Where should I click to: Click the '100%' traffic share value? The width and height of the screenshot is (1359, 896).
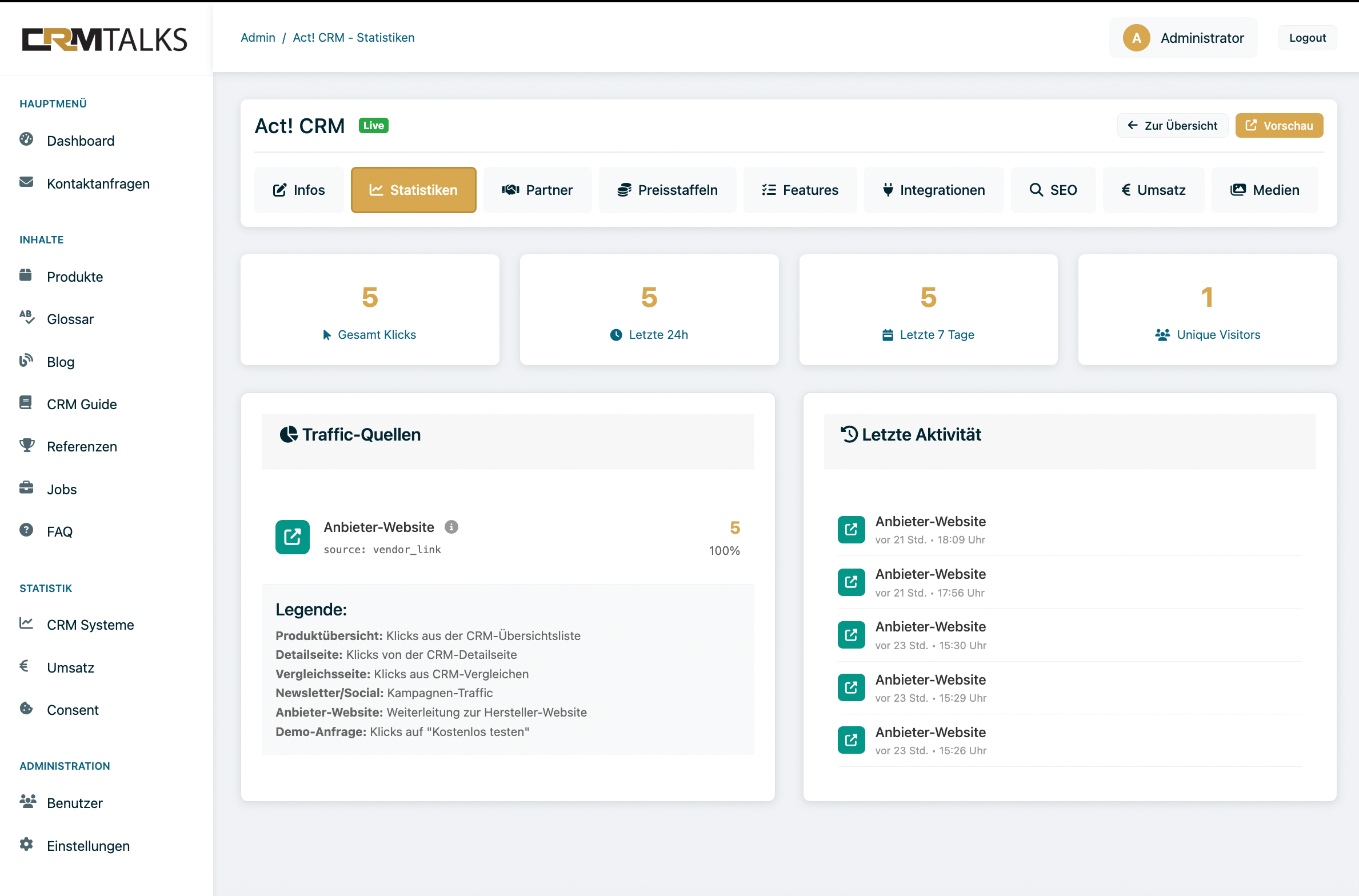pos(724,551)
